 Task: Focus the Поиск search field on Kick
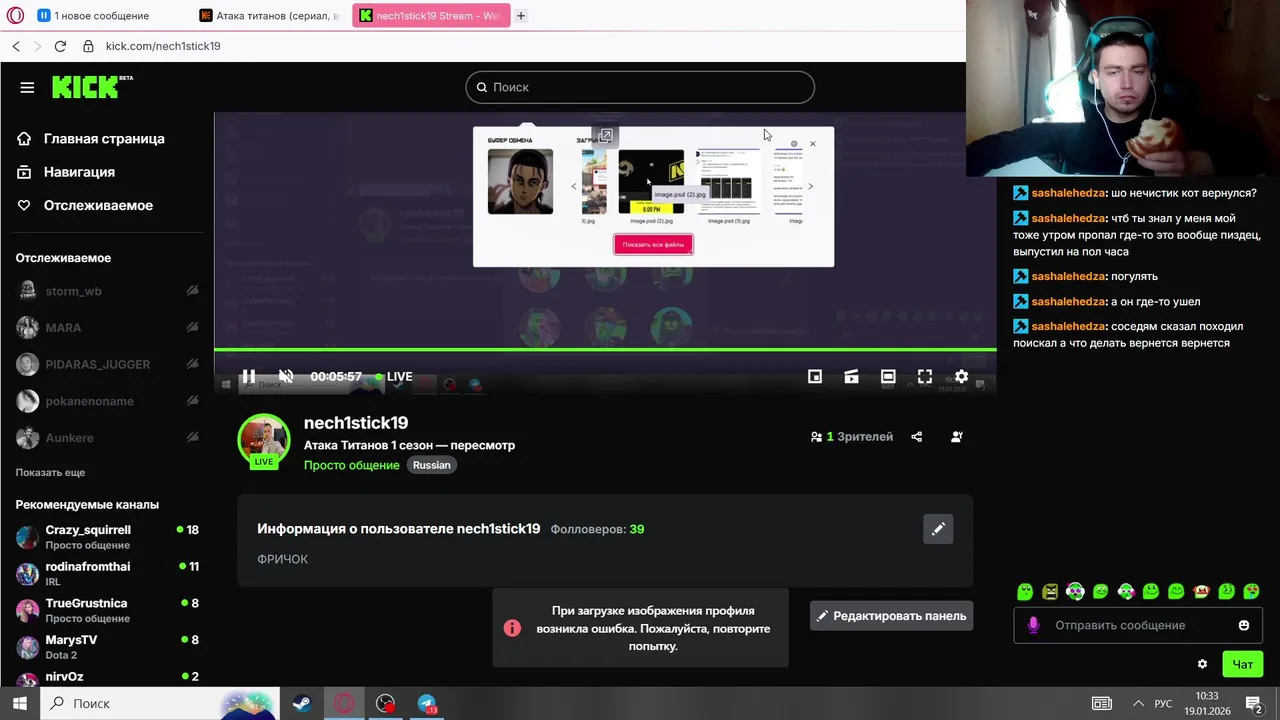640,87
